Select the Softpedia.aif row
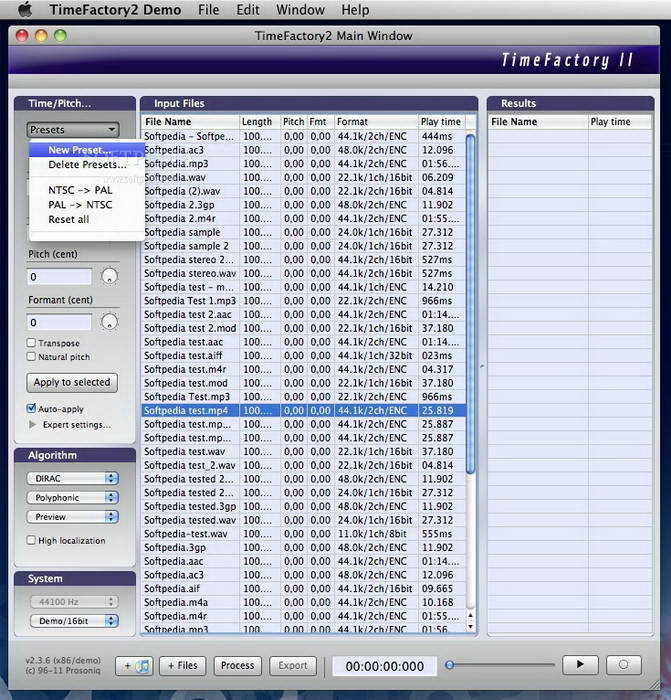Viewport: 671px width, 700px height. 304,589
